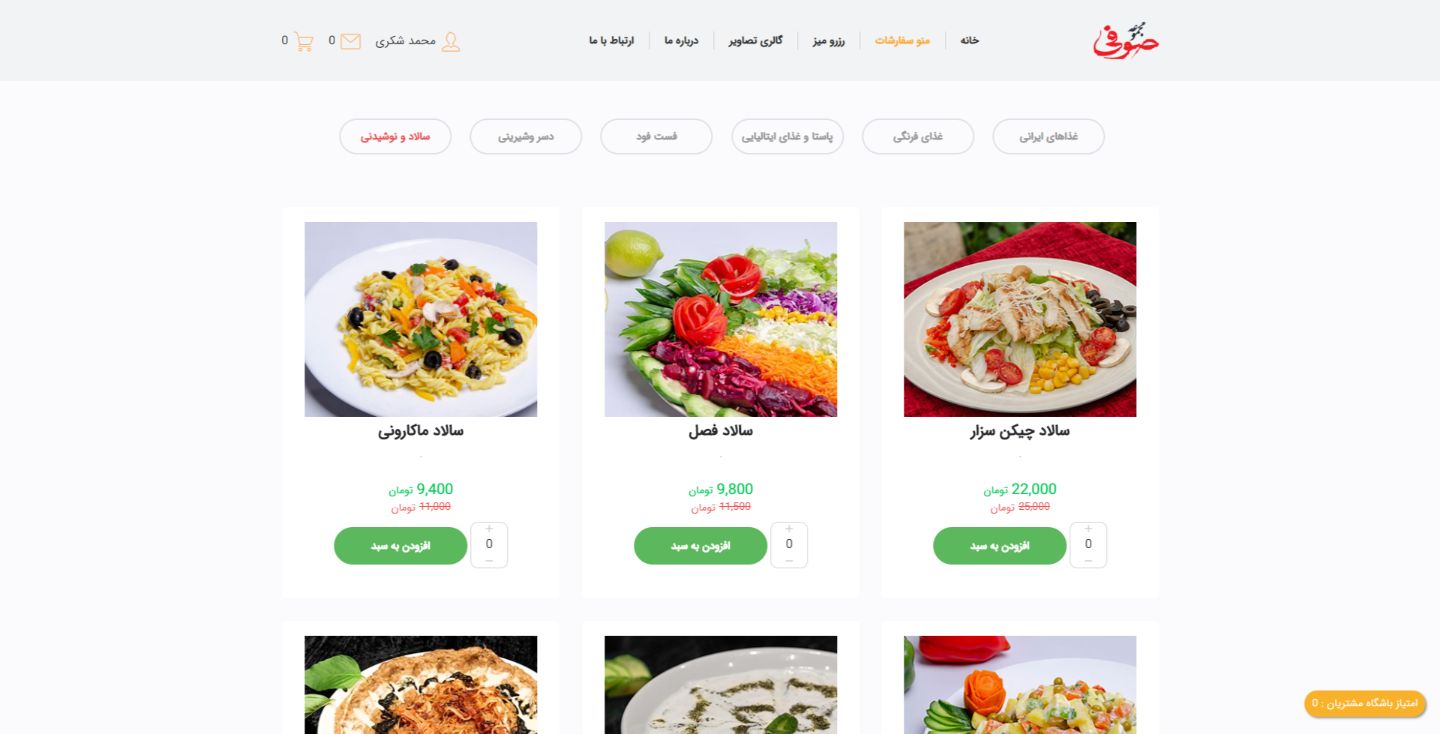The width and height of the screenshot is (1440, 734).
Task: Click the user profile icon beside محمد شکری
Action: click(x=451, y=41)
